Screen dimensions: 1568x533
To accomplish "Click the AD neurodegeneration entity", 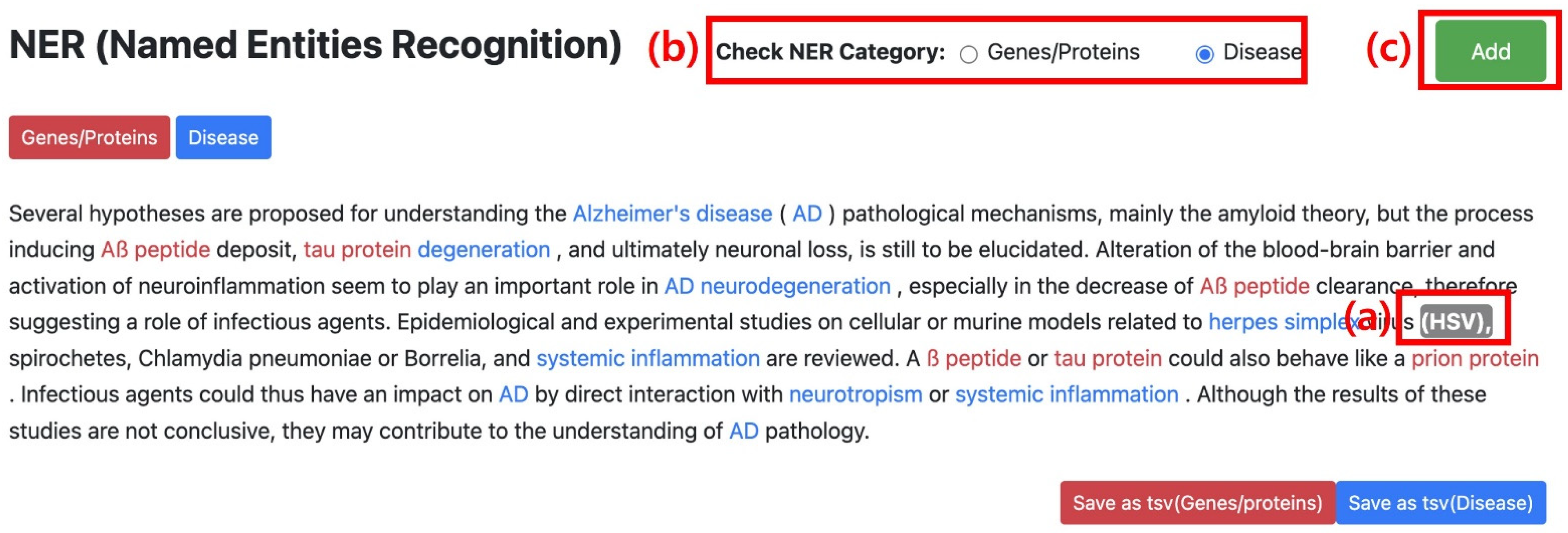I will [x=777, y=286].
